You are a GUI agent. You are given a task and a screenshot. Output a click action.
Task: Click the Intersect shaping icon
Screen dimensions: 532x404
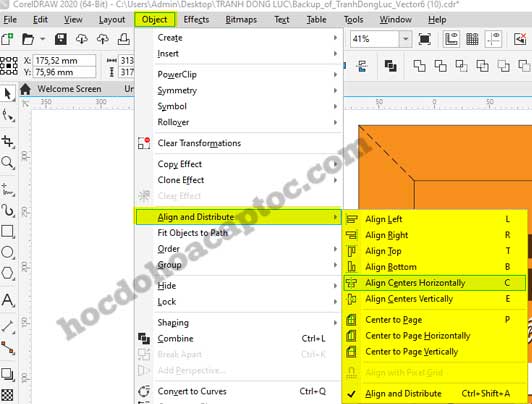coord(461,65)
